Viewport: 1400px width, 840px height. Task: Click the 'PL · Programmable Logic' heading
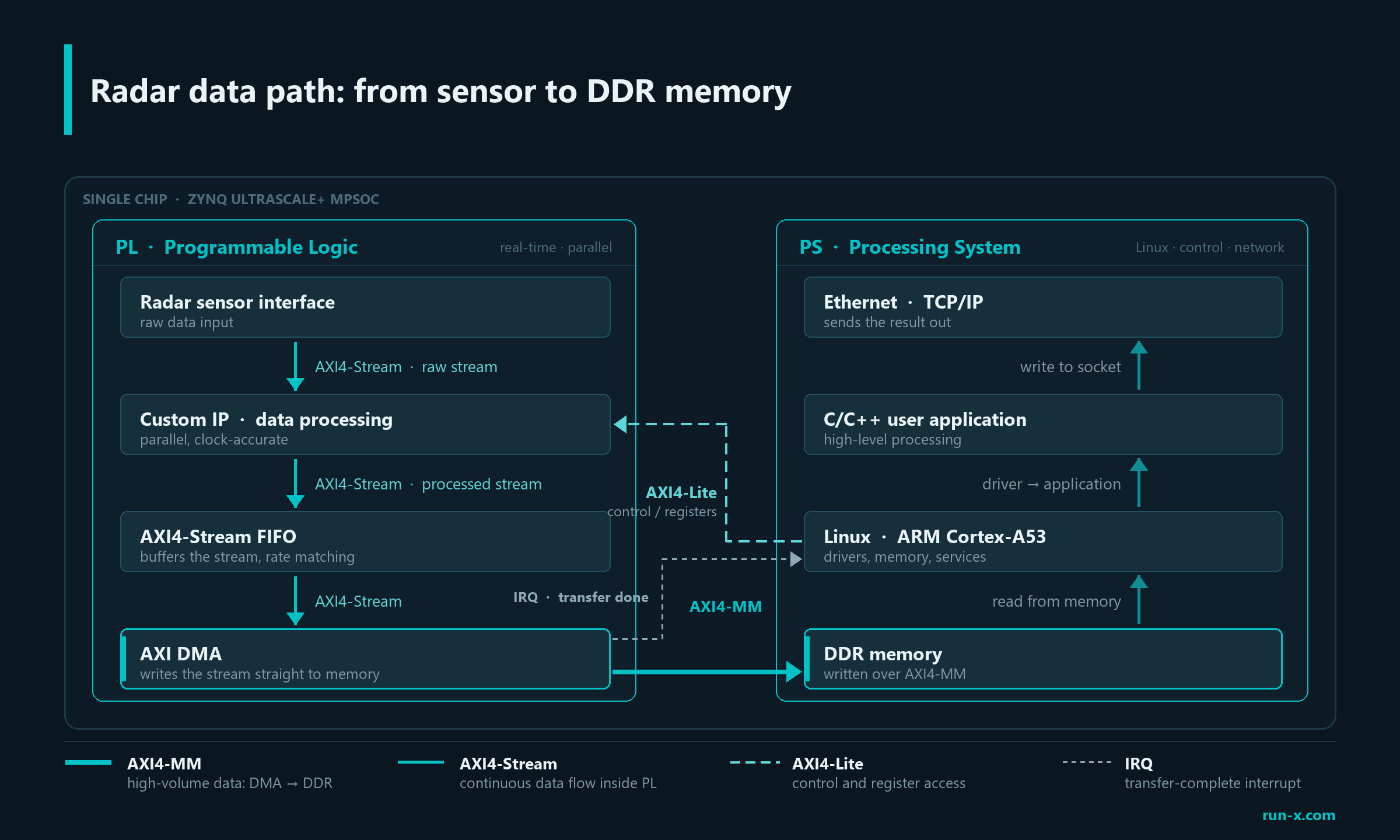[237, 247]
